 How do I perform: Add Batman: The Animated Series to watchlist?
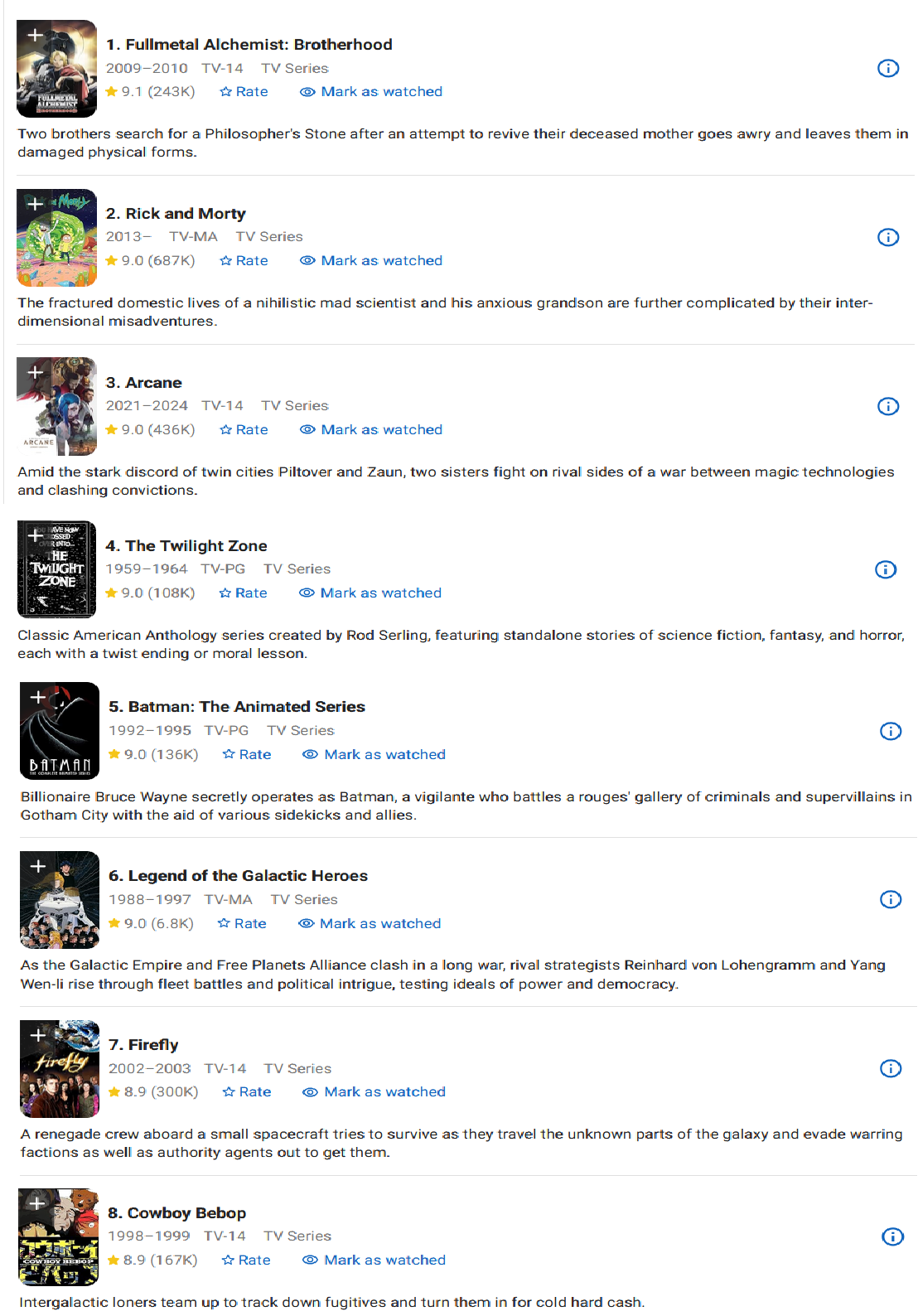[x=38, y=697]
